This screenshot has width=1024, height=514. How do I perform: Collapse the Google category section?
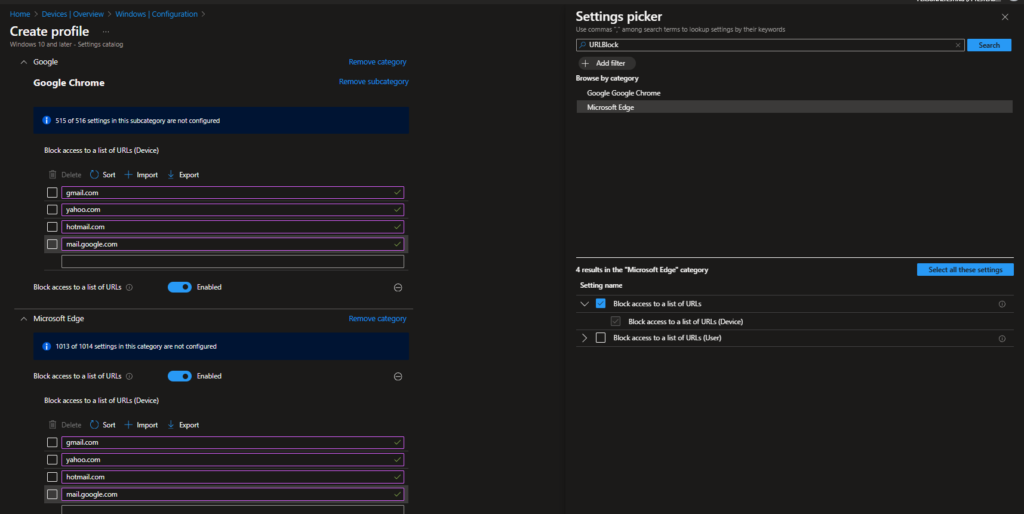pyautogui.click(x=24, y=62)
